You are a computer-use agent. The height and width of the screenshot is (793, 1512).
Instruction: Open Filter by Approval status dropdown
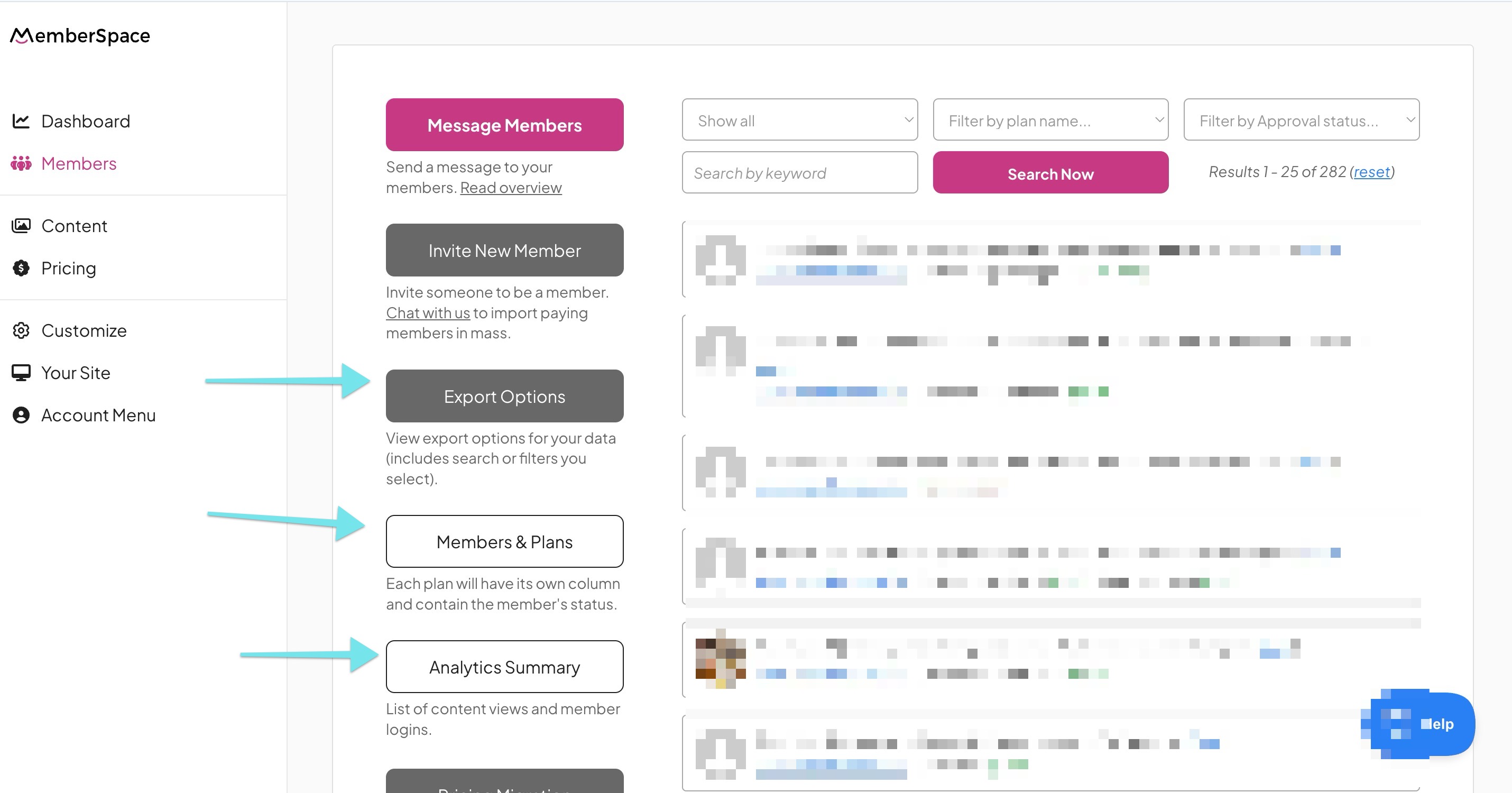coord(1301,119)
